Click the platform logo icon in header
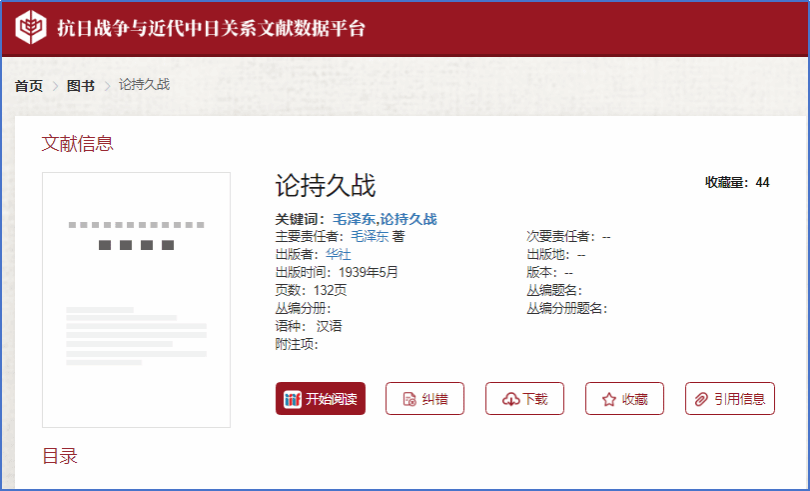Image resolution: width=810 pixels, height=491 pixels. pos(30,27)
